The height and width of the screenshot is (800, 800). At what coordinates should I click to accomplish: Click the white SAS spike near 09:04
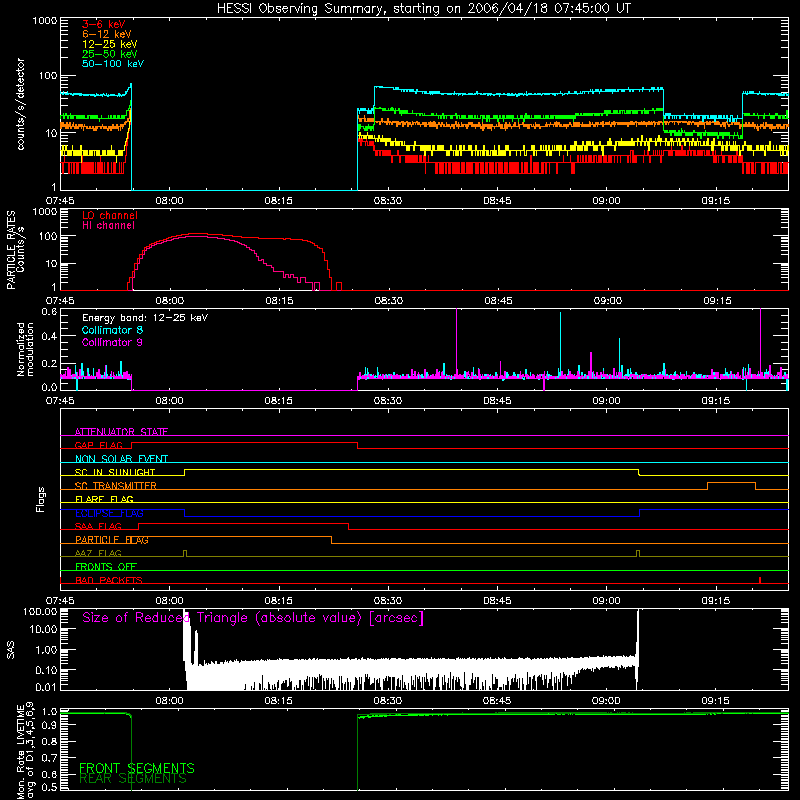(637, 648)
